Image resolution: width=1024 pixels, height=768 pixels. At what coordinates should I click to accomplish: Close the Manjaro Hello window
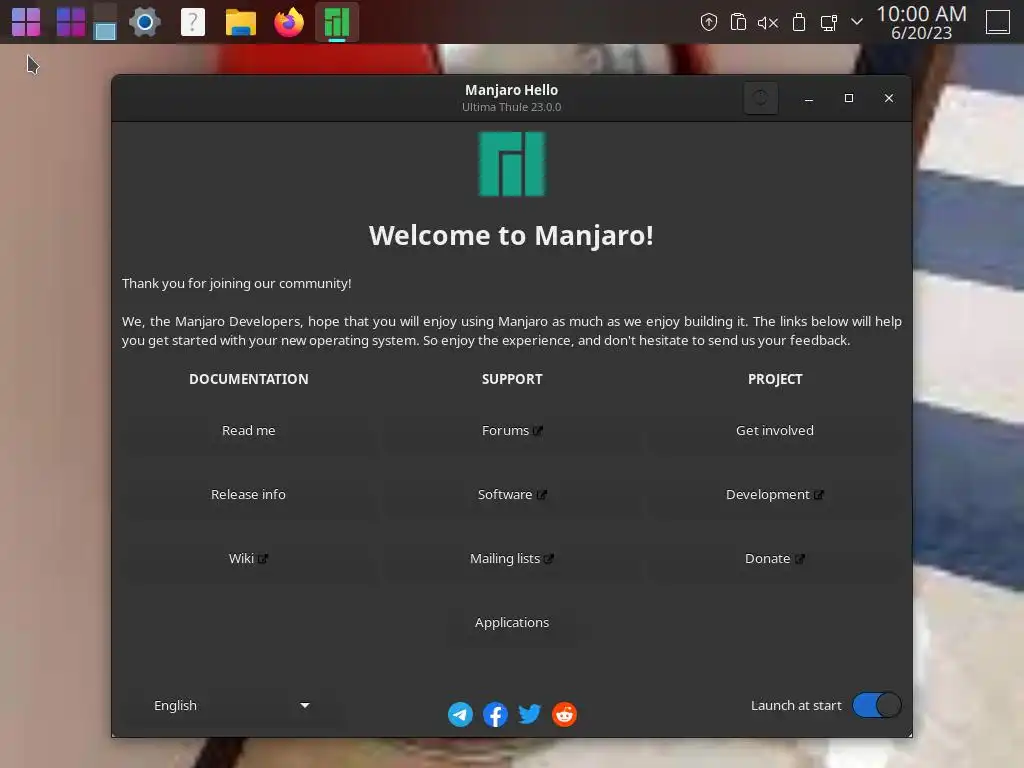point(889,98)
